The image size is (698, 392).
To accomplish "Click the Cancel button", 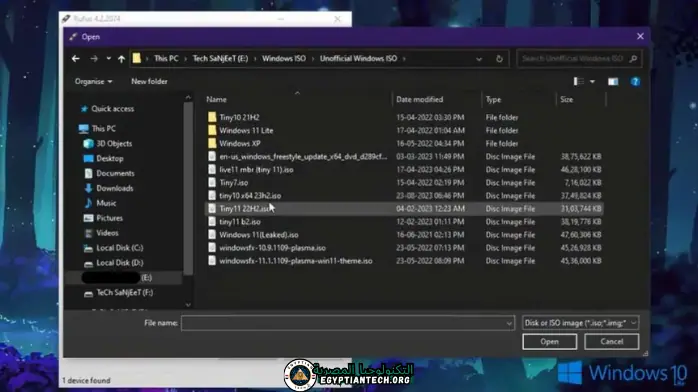I will [x=612, y=342].
